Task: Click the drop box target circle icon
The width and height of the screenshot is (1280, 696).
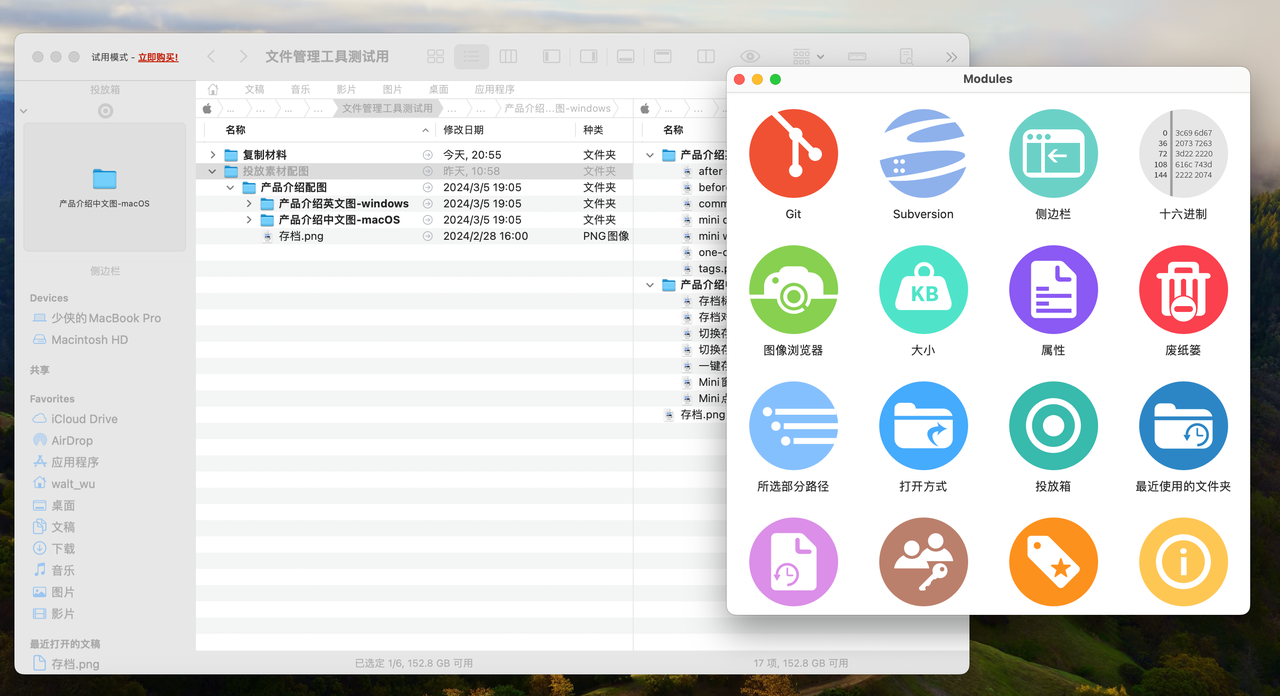Action: (105, 111)
